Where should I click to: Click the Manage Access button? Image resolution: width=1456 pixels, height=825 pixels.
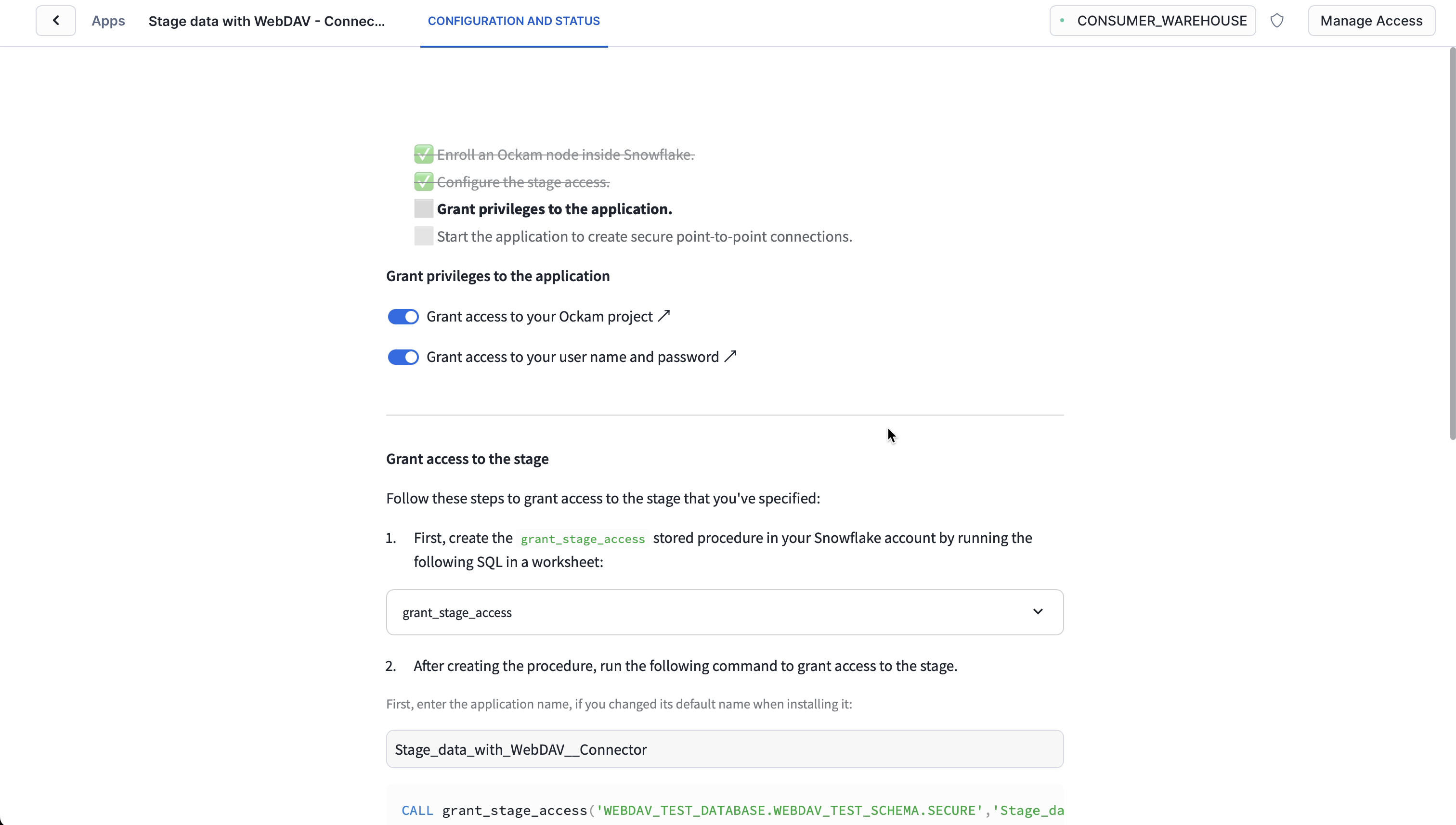(1371, 21)
